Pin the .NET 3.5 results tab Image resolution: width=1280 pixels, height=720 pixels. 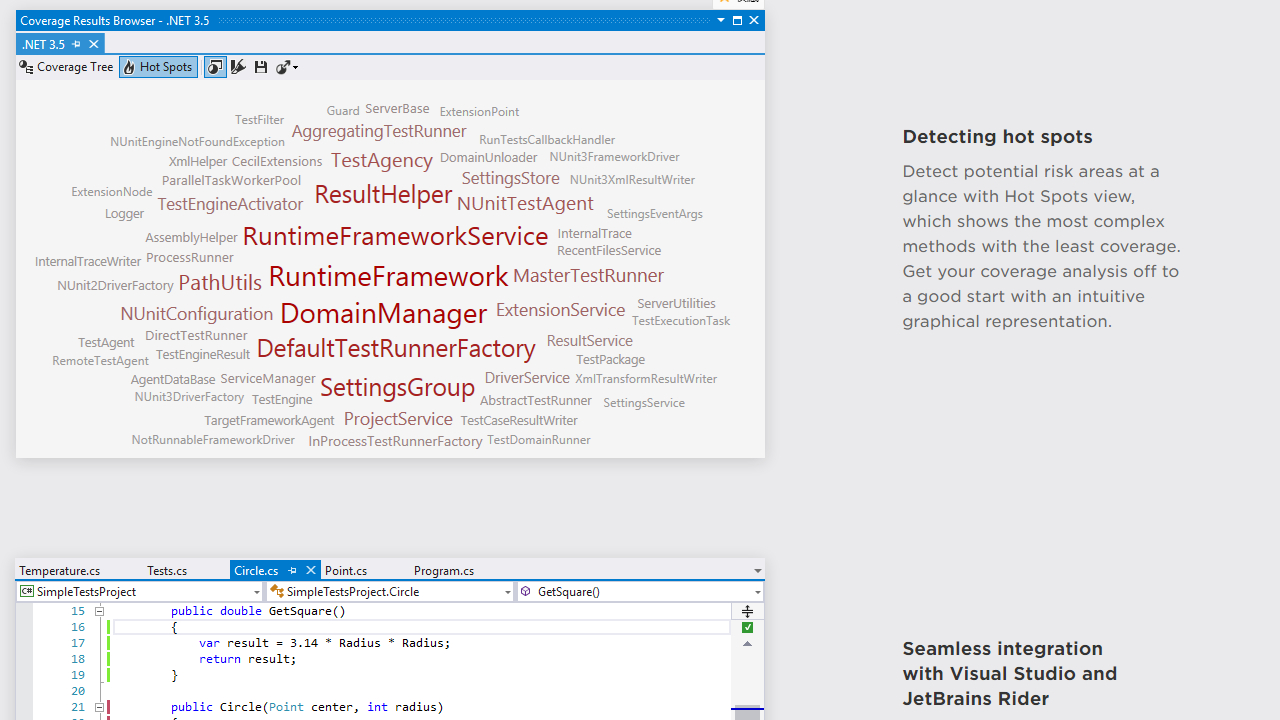[76, 44]
